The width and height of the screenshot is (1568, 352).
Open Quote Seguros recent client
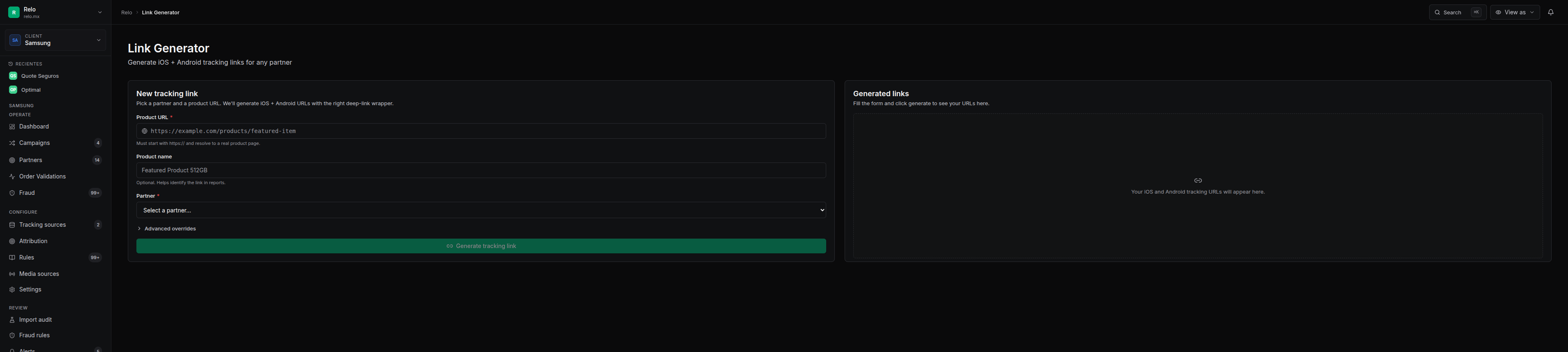point(55,76)
